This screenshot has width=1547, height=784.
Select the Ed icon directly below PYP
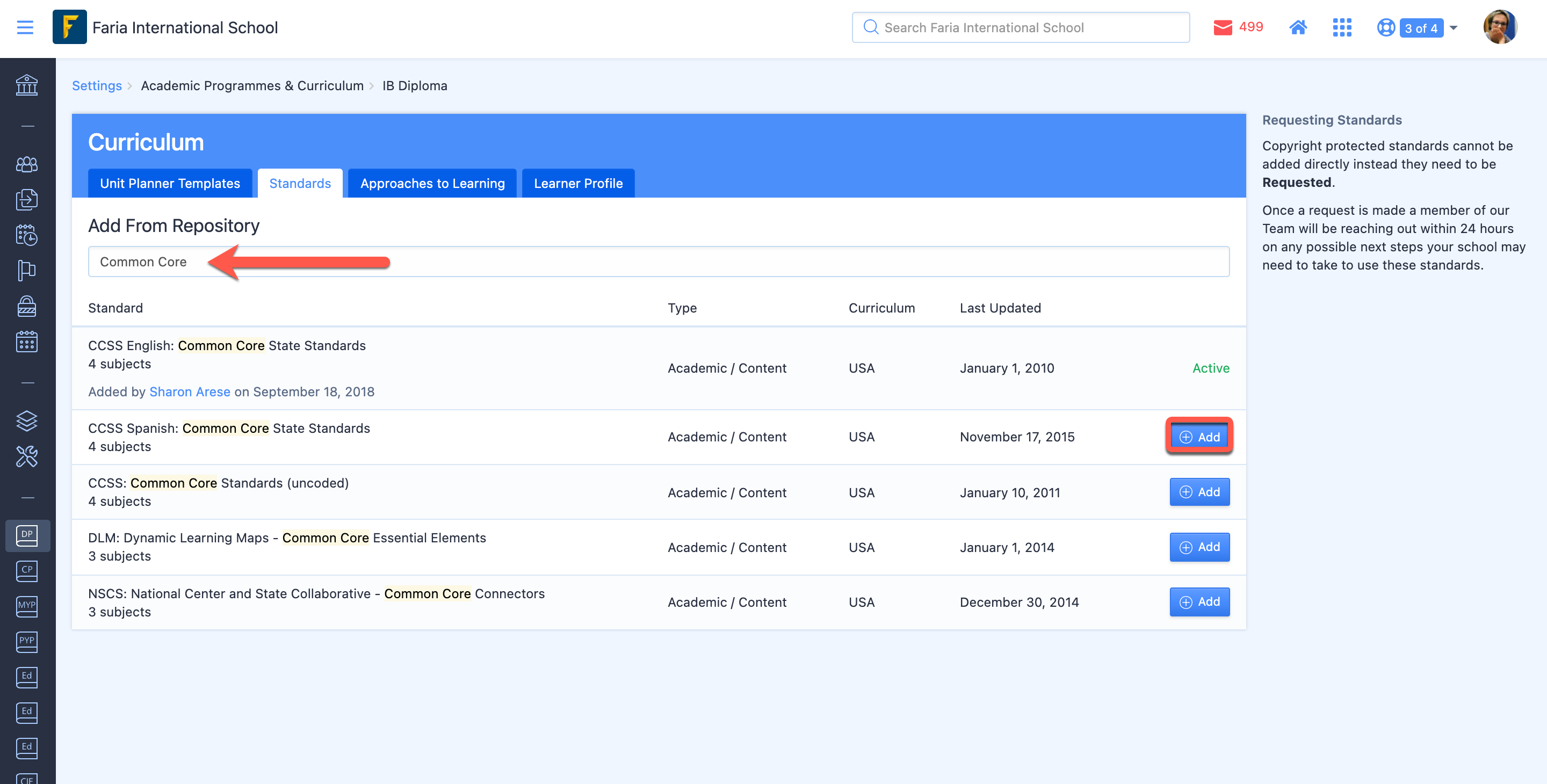coord(26,677)
